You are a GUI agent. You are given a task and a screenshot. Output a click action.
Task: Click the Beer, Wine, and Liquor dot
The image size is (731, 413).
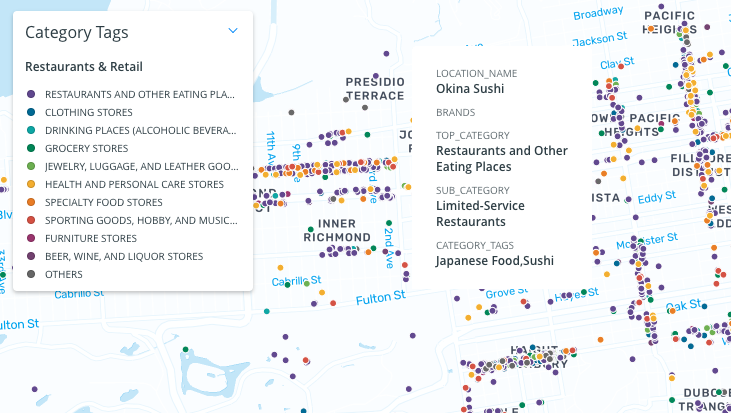32,256
